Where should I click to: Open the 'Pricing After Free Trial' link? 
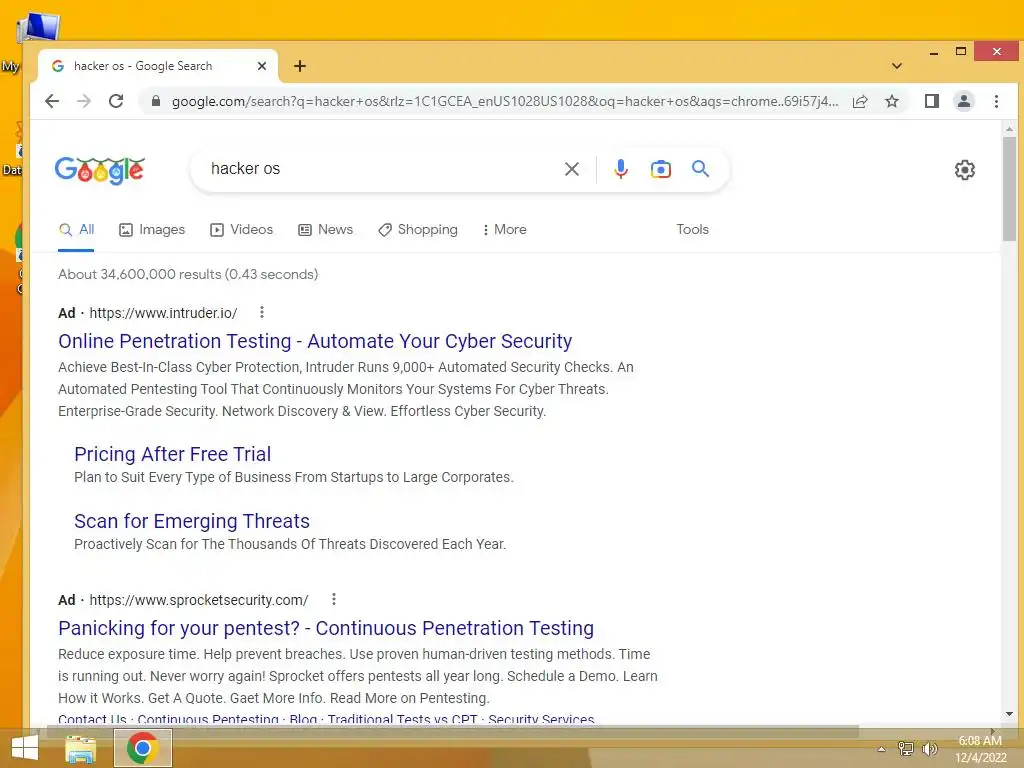coord(172,454)
